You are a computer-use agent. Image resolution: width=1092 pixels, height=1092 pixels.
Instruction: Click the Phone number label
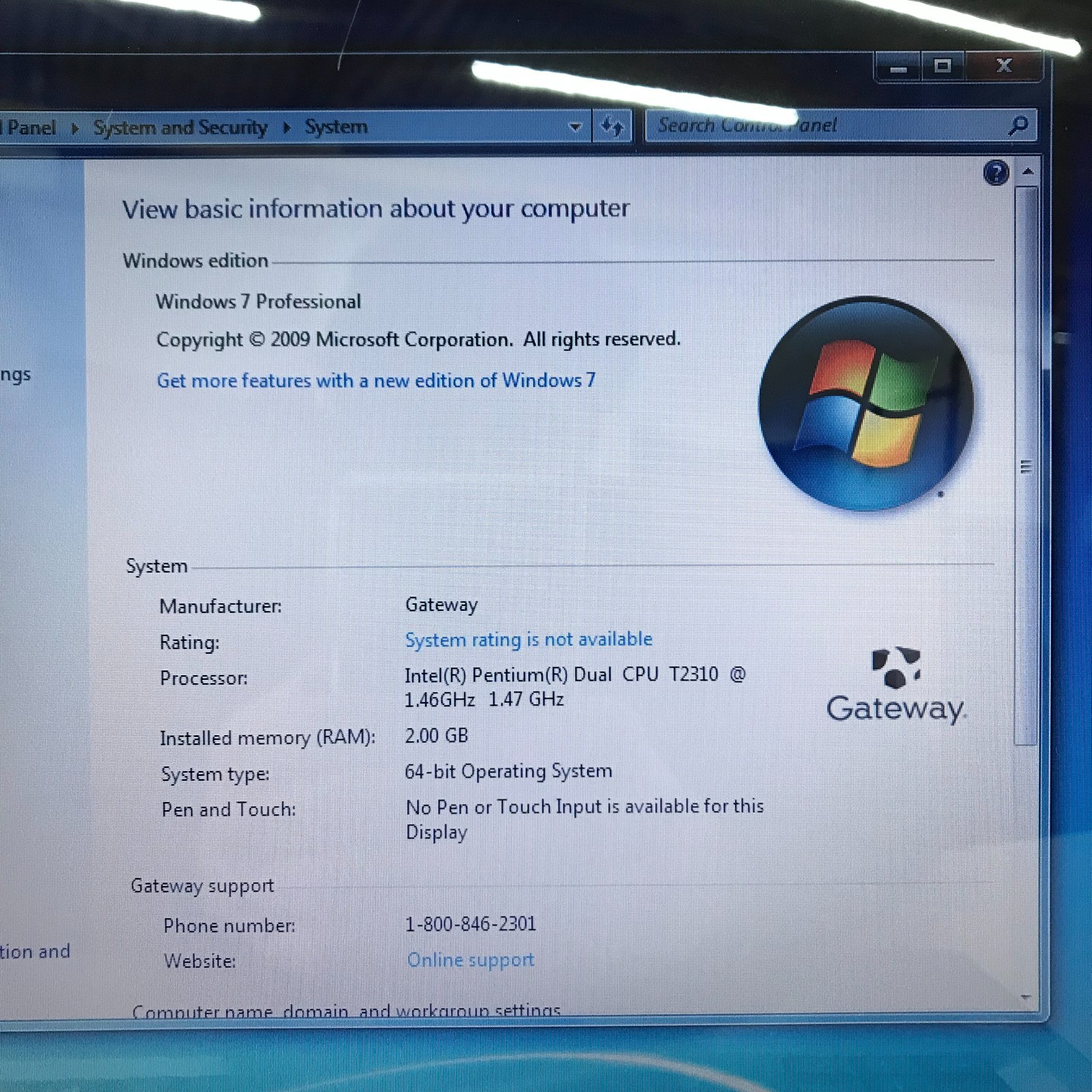tap(229, 925)
